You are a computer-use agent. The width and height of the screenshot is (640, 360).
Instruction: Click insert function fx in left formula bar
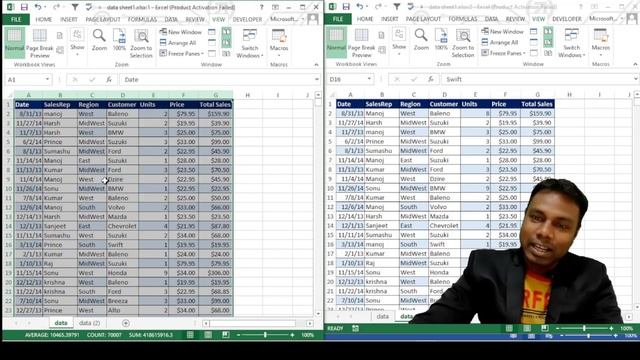tap(109, 80)
